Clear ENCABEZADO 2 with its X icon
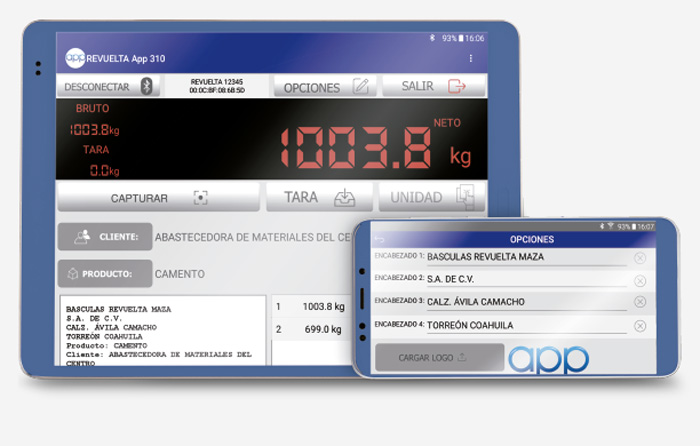Image resolution: width=700 pixels, height=446 pixels. coord(640,281)
